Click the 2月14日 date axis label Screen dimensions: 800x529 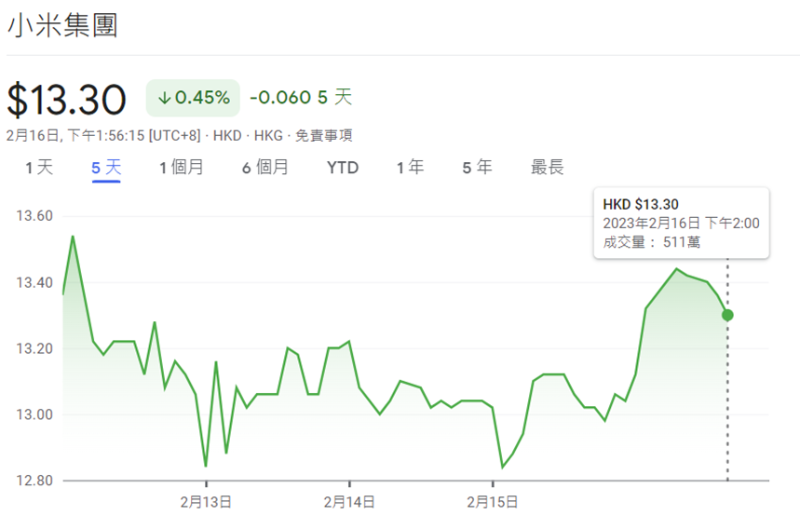[x=349, y=501]
